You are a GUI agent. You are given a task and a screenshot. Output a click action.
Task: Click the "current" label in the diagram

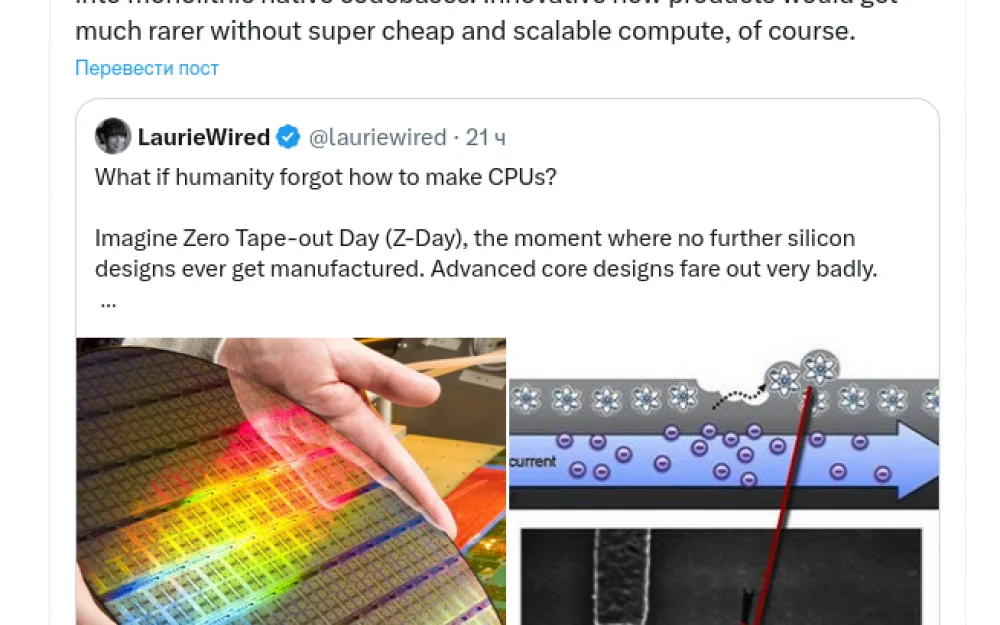pyautogui.click(x=533, y=461)
